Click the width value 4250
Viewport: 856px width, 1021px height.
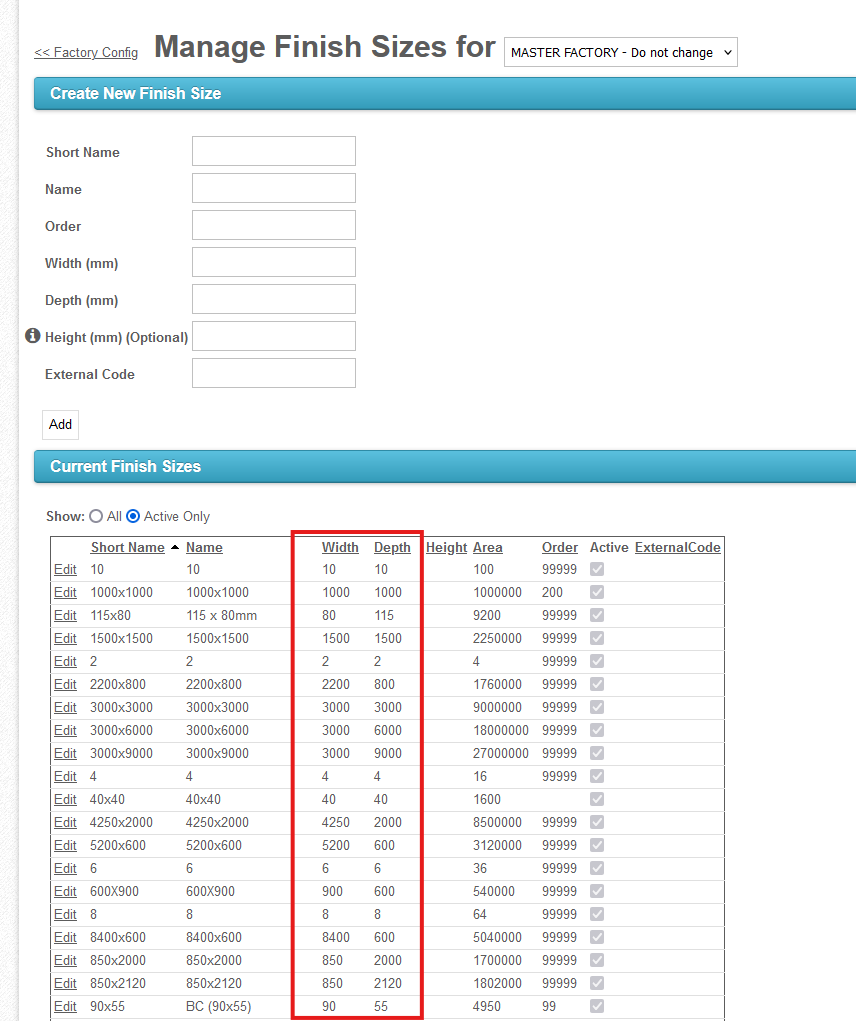(335, 822)
